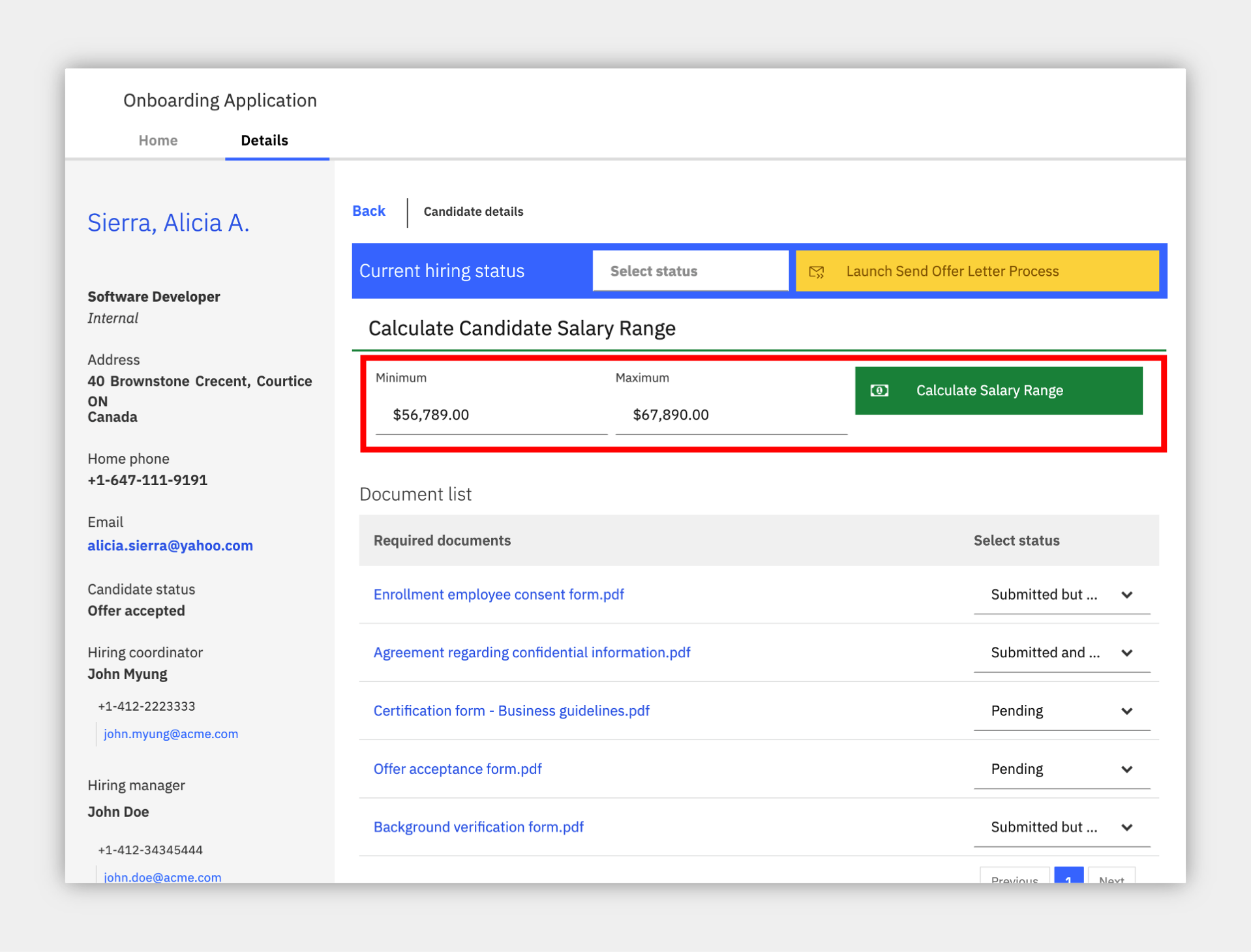This screenshot has width=1251, height=952.
Task: Click the Candidate details breadcrumb text
Action: [474, 211]
